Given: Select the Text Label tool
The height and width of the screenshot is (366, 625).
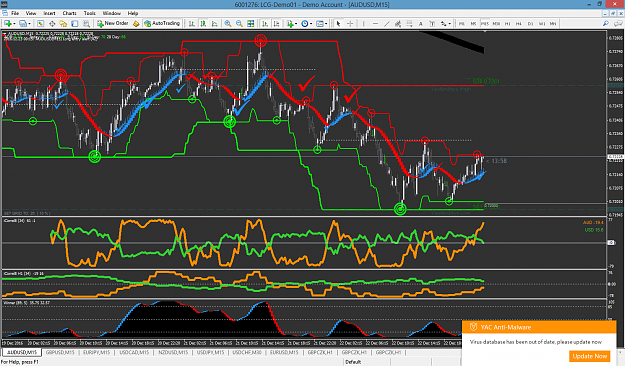Looking at the screenshot, I should pos(432,24).
